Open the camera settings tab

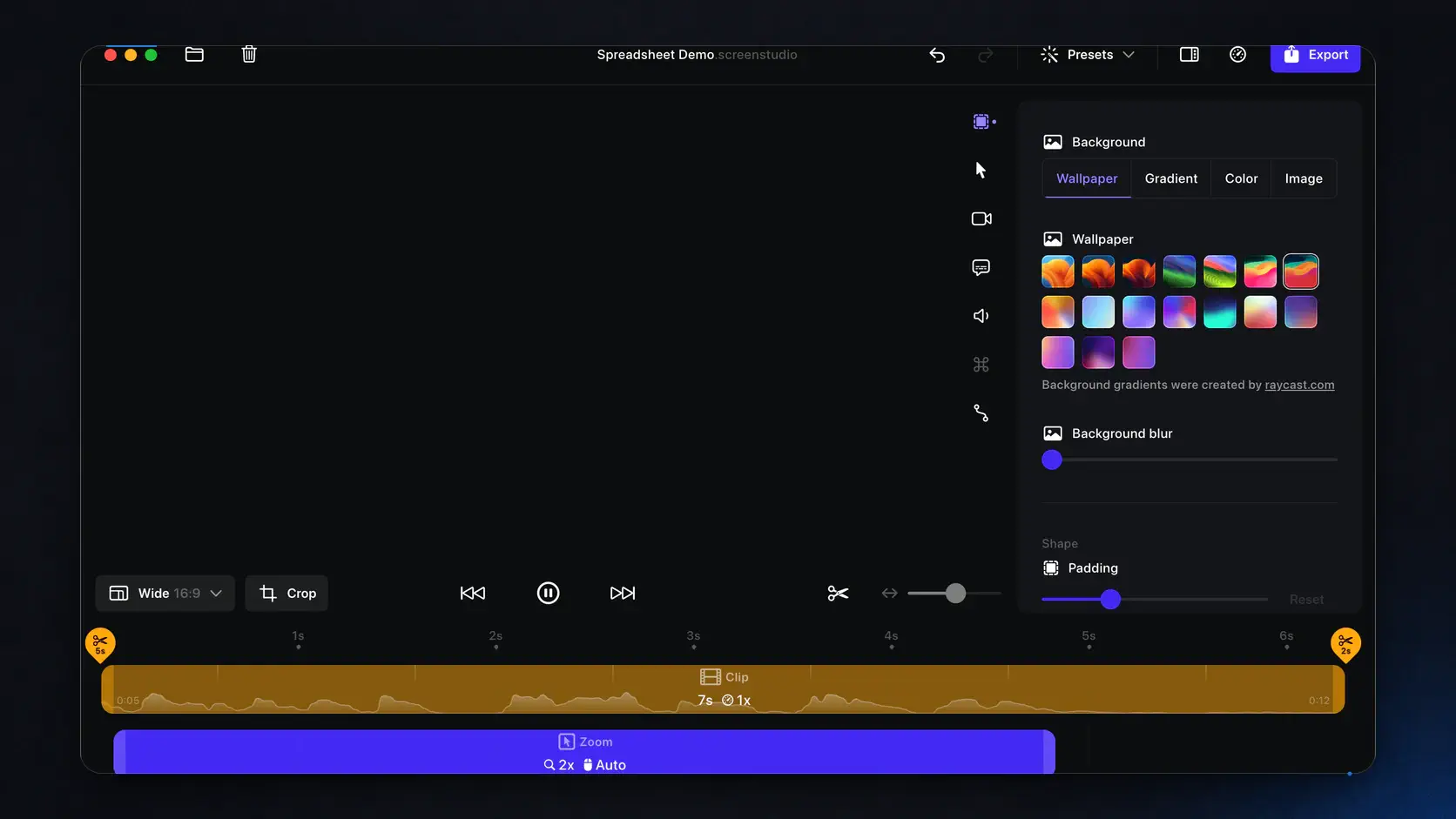981,218
